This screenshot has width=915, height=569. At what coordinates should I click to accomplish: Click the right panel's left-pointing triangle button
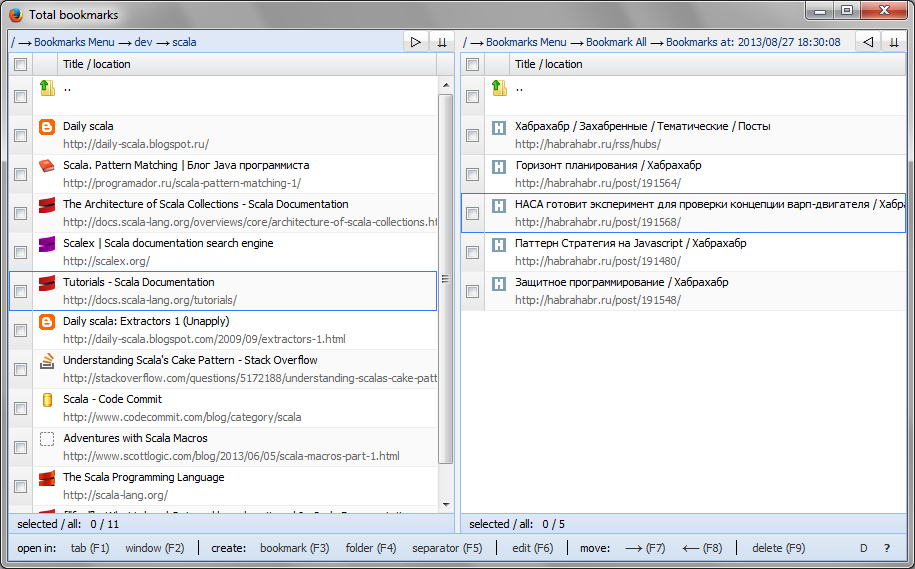pos(868,42)
